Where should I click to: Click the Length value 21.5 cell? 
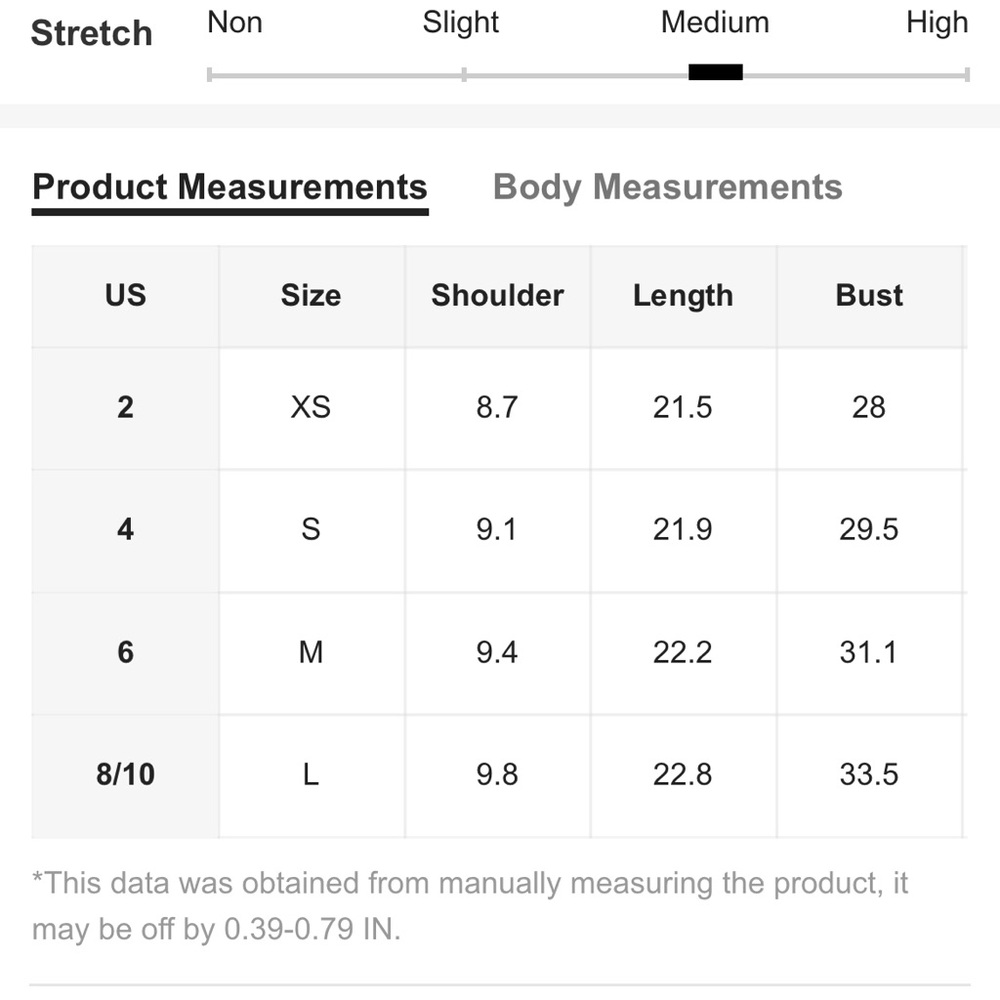click(683, 408)
